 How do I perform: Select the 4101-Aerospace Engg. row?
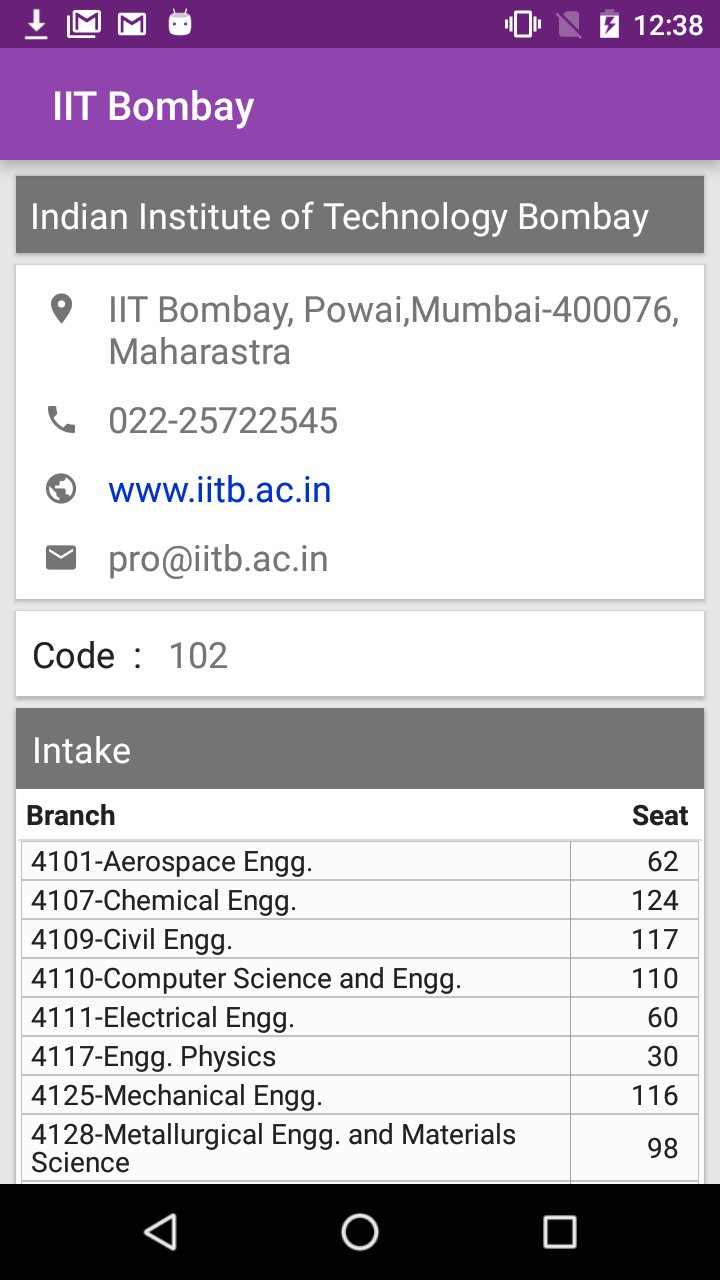(360, 861)
